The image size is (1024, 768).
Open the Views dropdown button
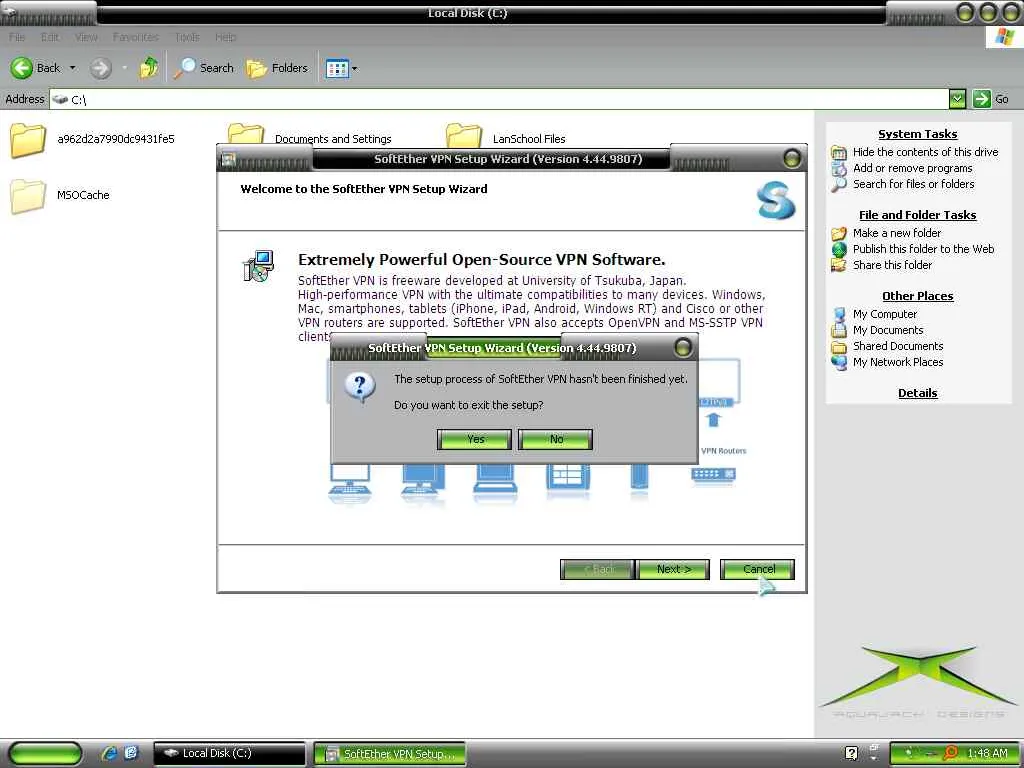tap(342, 68)
